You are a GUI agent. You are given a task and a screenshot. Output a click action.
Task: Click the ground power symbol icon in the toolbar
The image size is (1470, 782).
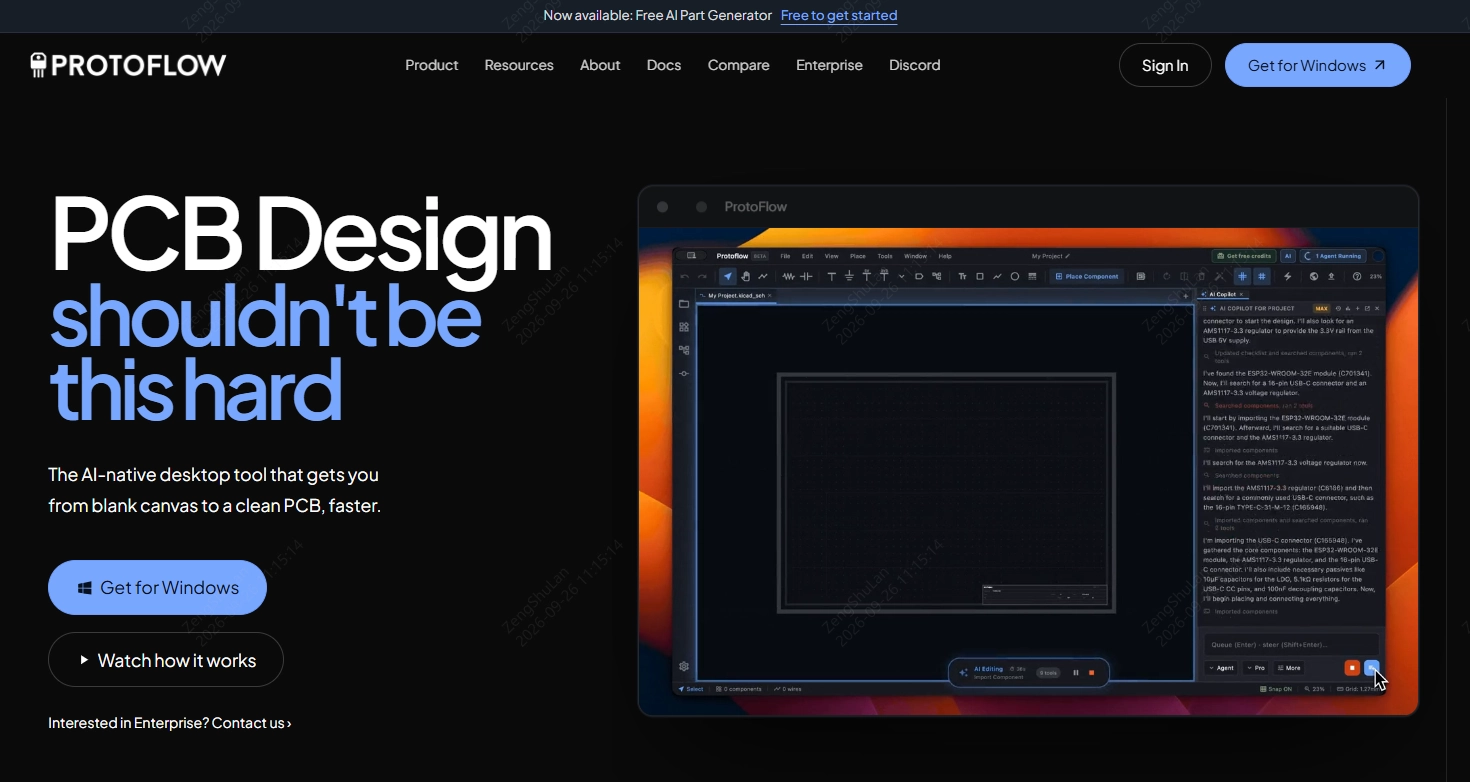[x=849, y=276]
